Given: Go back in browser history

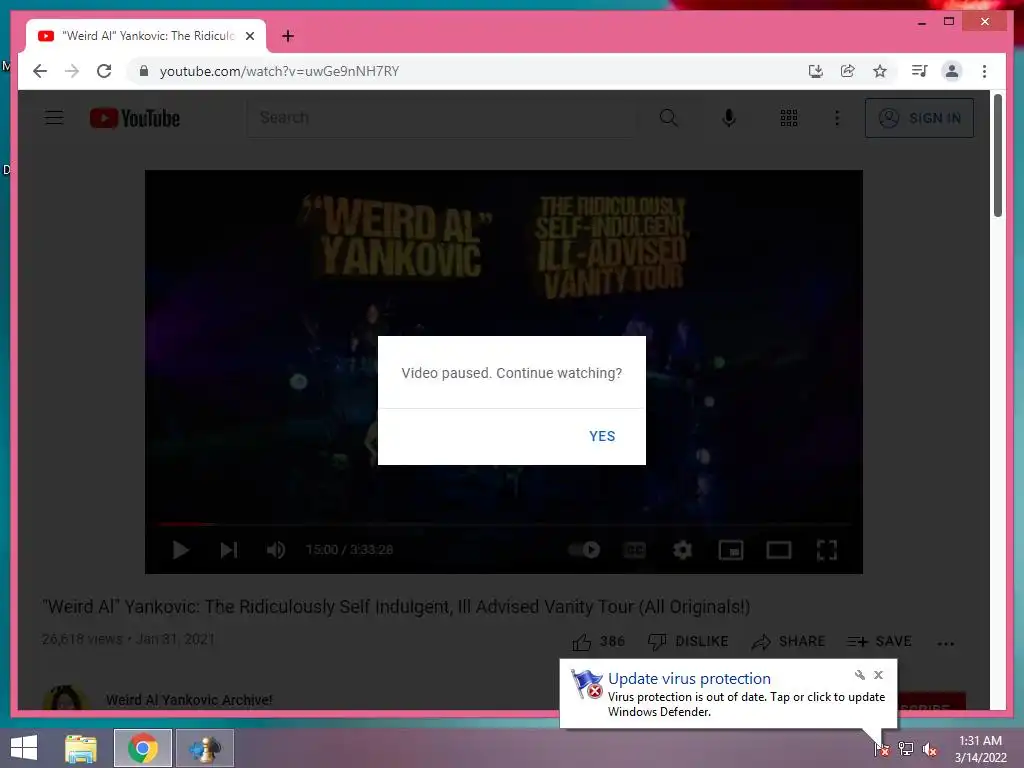Looking at the screenshot, I should pyautogui.click(x=40, y=71).
